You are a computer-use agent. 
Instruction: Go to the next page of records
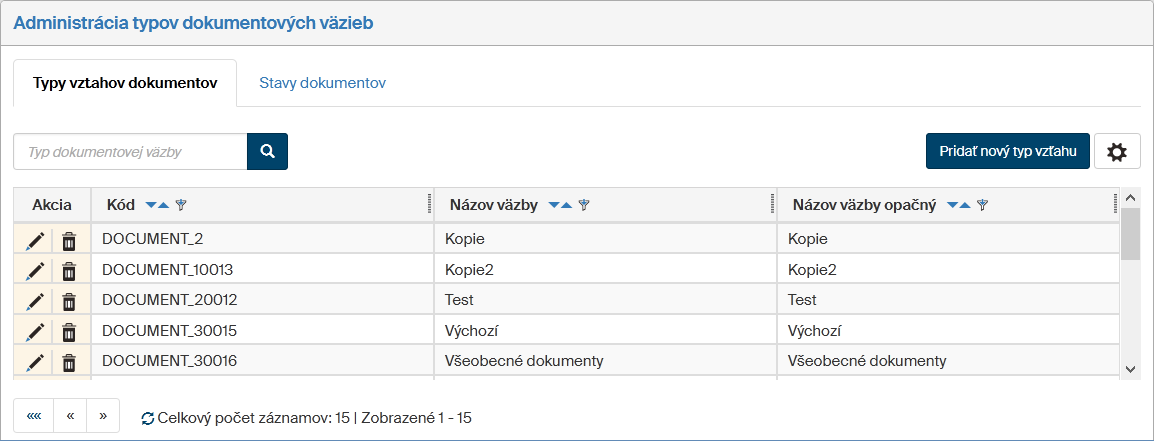click(x=103, y=415)
